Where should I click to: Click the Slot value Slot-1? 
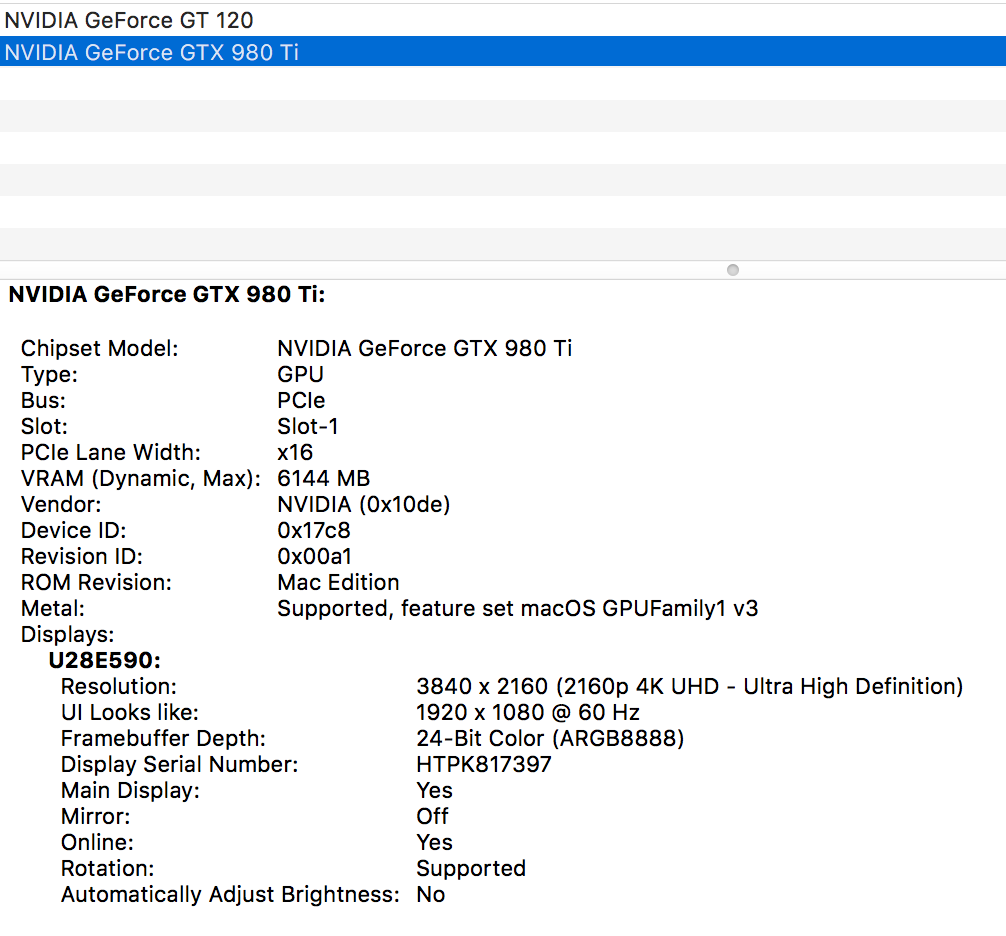pos(308,427)
